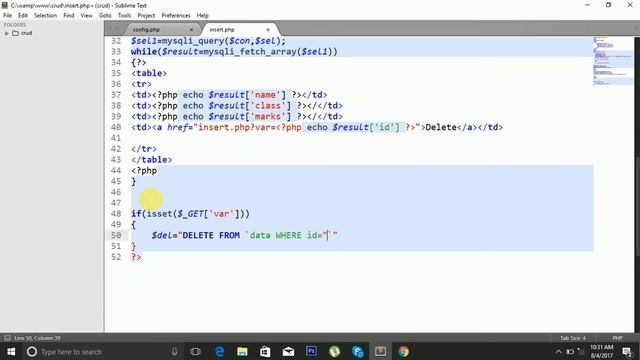Click the $sel1=mysqli_query line 32
640x360 pixels.
(x=208, y=41)
